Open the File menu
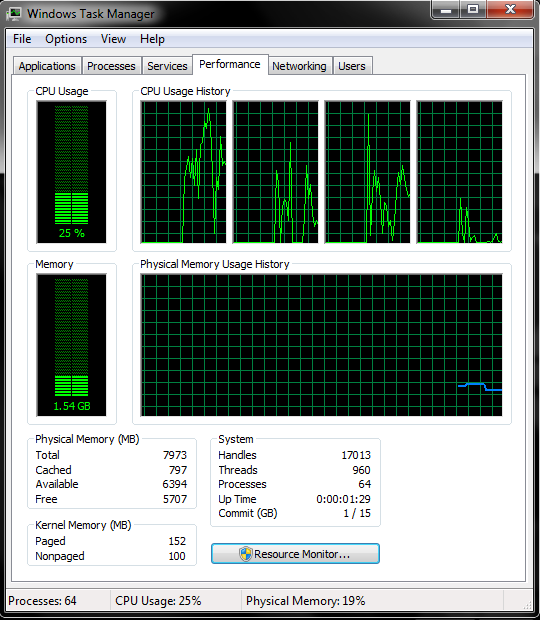 pyautogui.click(x=22, y=39)
